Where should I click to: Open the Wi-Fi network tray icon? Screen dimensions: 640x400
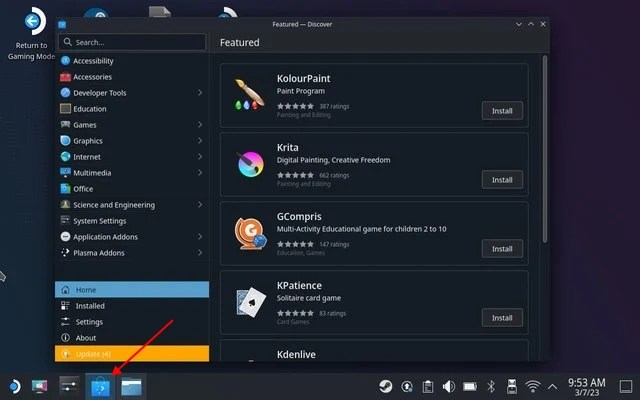pyautogui.click(x=533, y=386)
